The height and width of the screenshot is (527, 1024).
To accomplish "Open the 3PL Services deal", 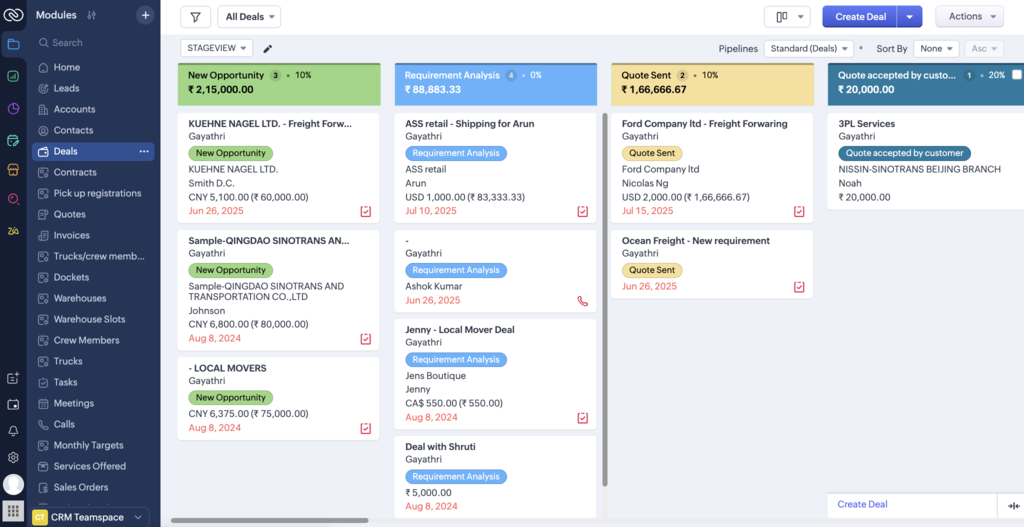I will [867, 123].
